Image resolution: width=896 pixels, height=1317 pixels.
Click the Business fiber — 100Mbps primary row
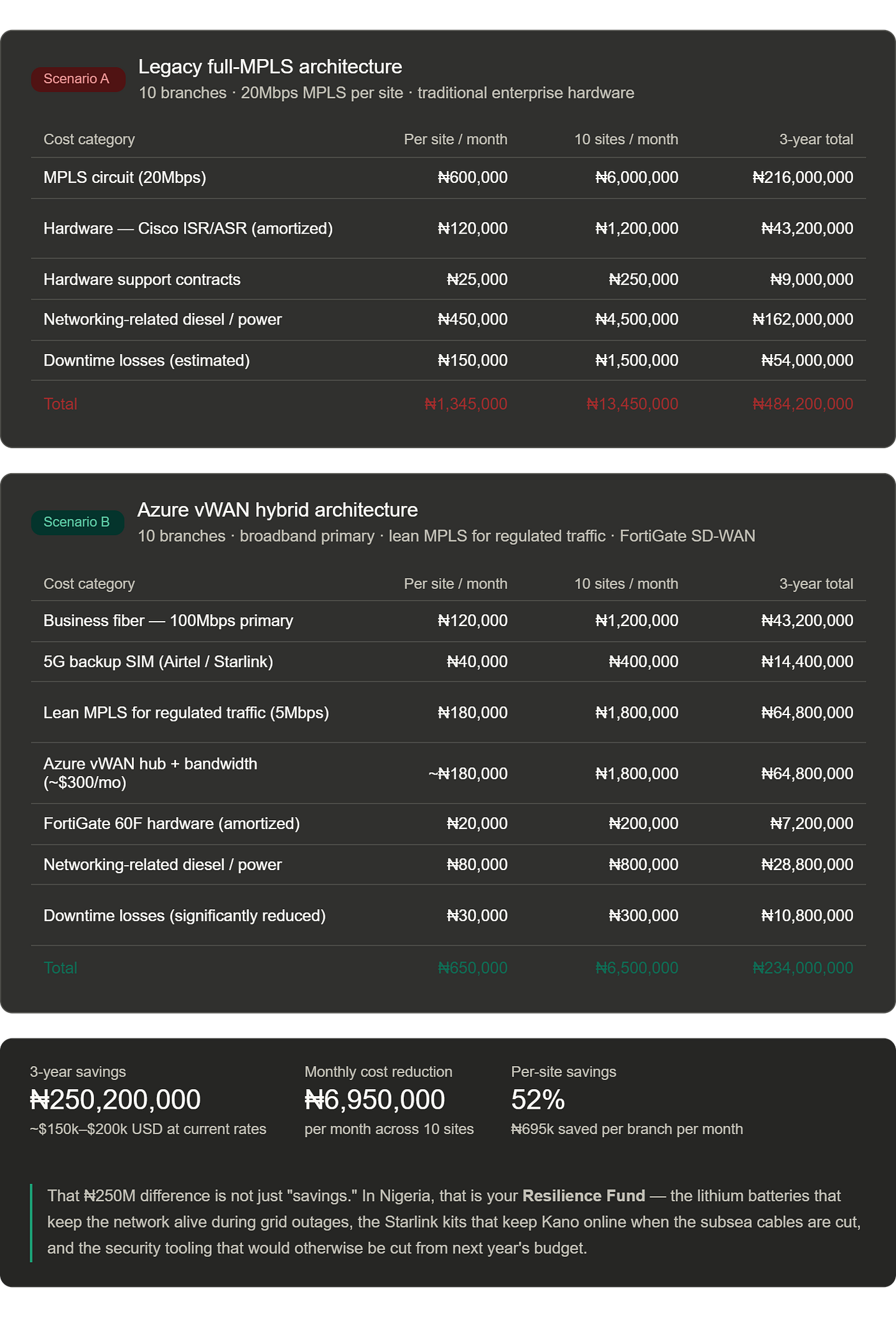click(449, 621)
